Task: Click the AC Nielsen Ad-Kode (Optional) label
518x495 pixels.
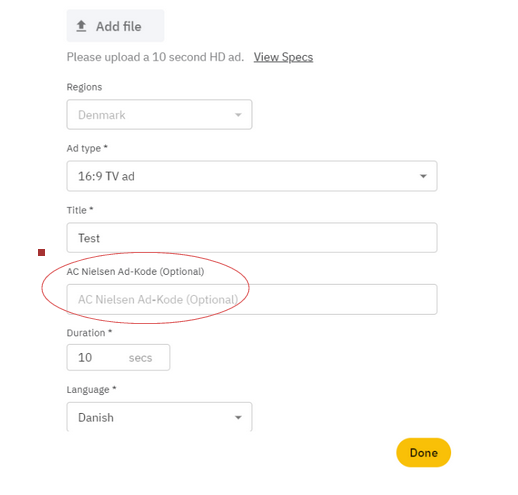Action: (135, 272)
